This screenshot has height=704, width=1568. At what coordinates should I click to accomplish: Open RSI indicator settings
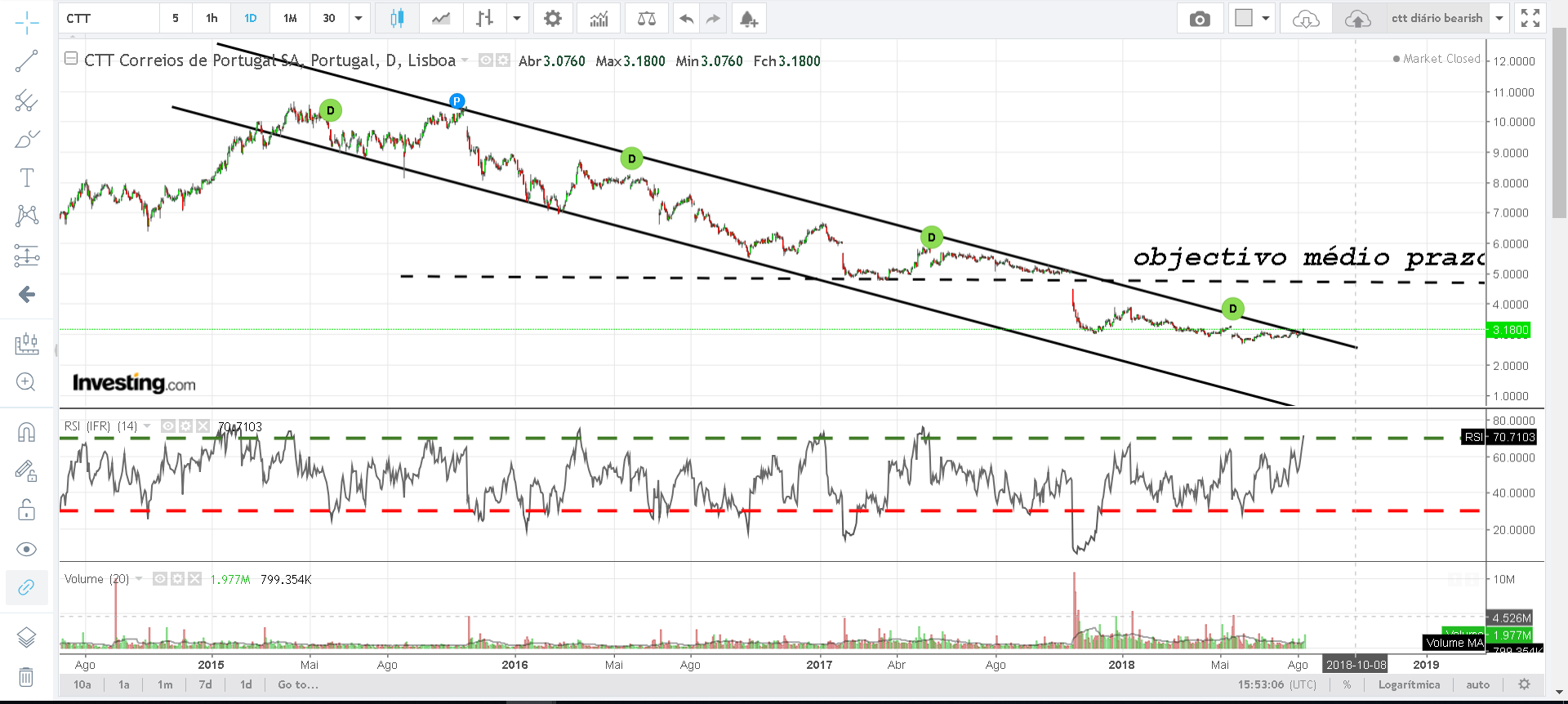185,426
